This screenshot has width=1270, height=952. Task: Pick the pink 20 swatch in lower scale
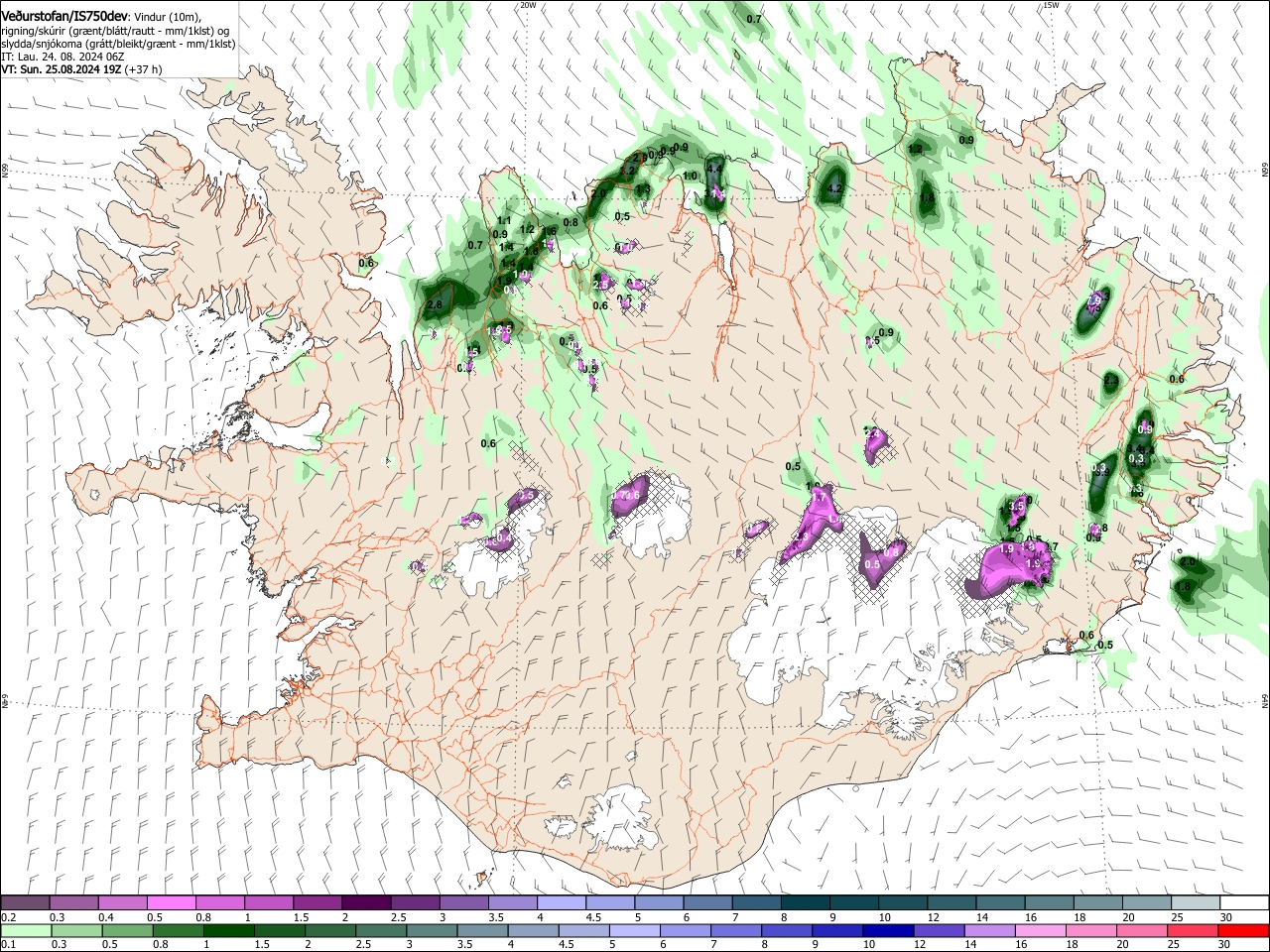(x=1142, y=930)
